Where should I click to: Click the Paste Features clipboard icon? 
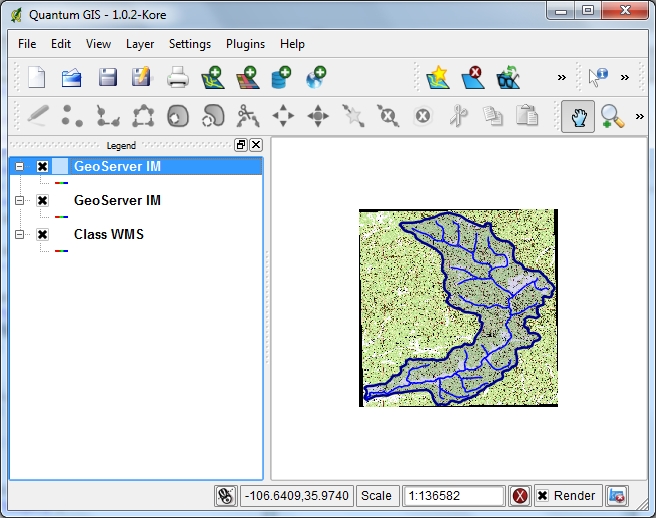click(x=527, y=115)
